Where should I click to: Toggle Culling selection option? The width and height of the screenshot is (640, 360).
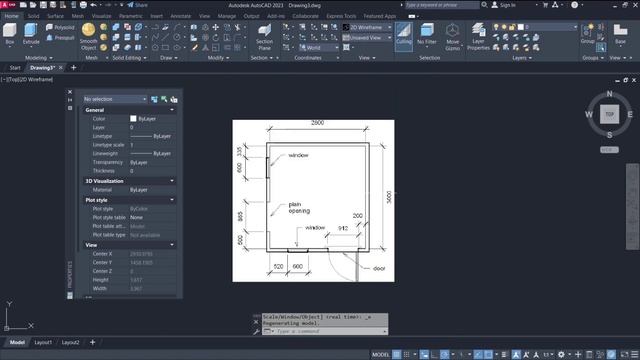coord(404,36)
